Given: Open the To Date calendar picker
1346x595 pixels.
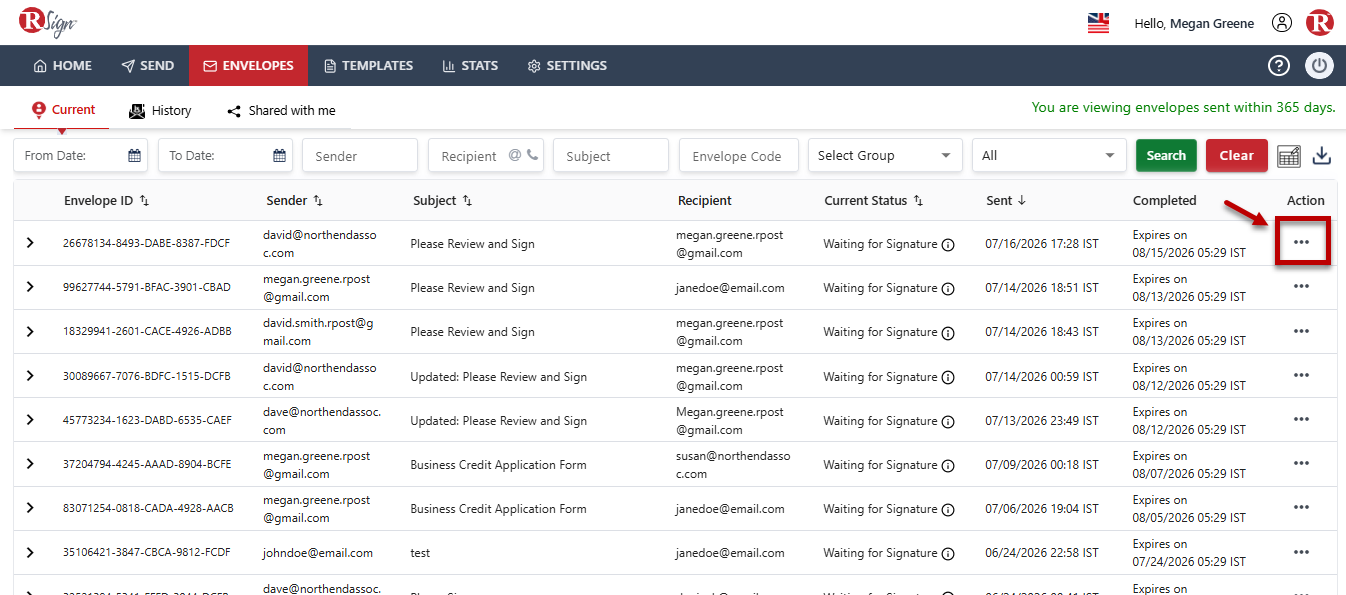Looking at the screenshot, I should (280, 156).
